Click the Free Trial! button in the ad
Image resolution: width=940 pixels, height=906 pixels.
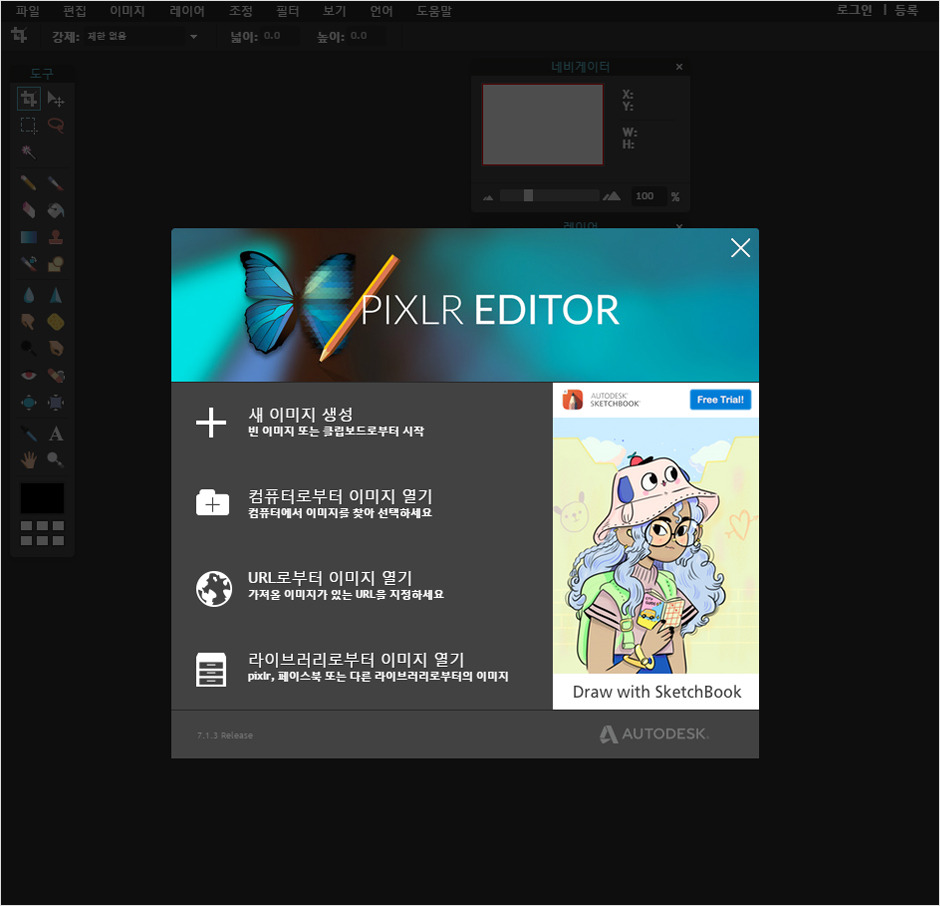[720, 399]
